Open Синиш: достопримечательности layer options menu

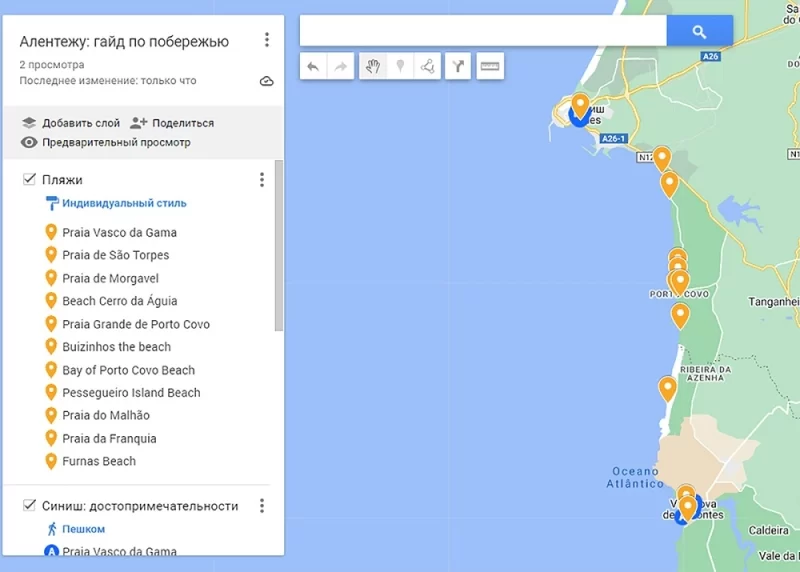click(262, 506)
